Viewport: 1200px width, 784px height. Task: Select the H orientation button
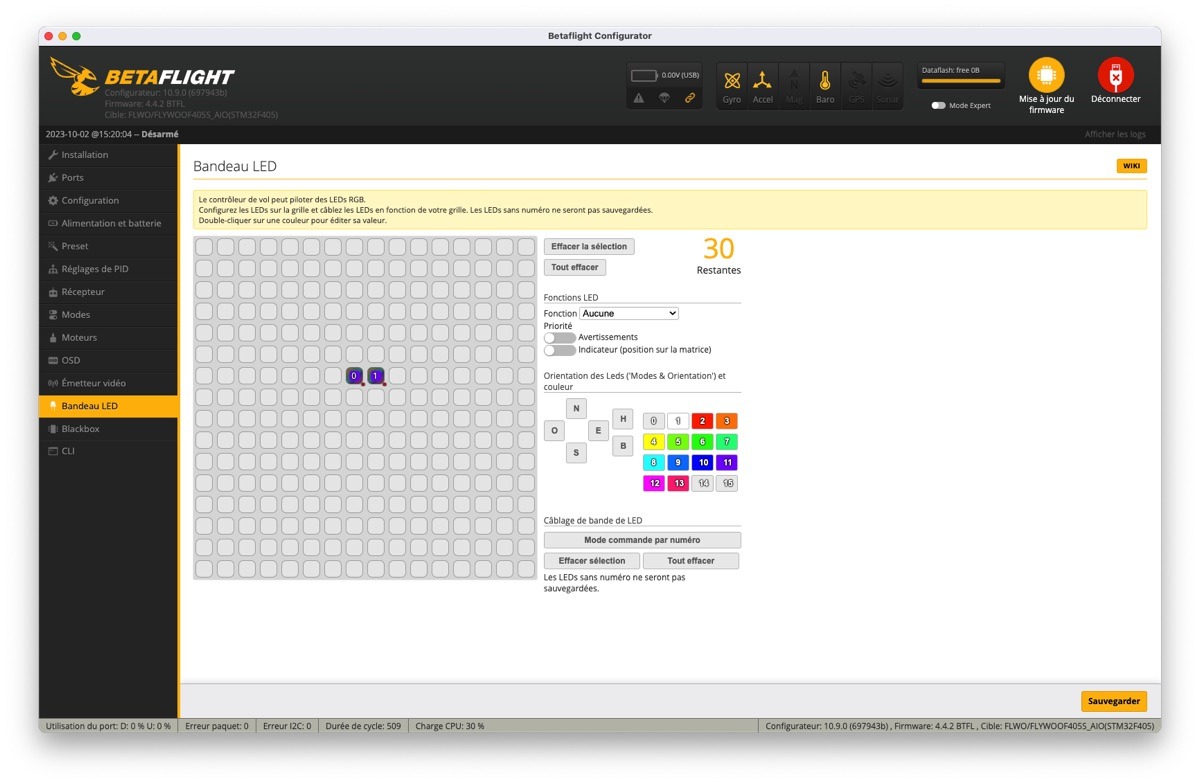point(623,419)
